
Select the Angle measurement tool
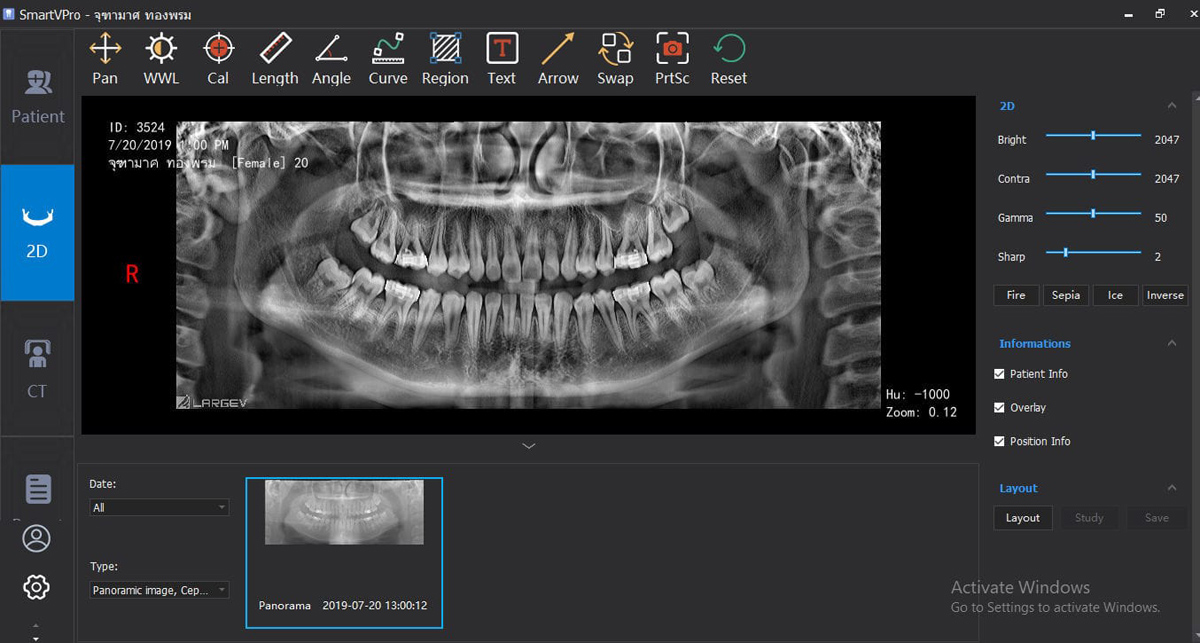click(x=330, y=58)
